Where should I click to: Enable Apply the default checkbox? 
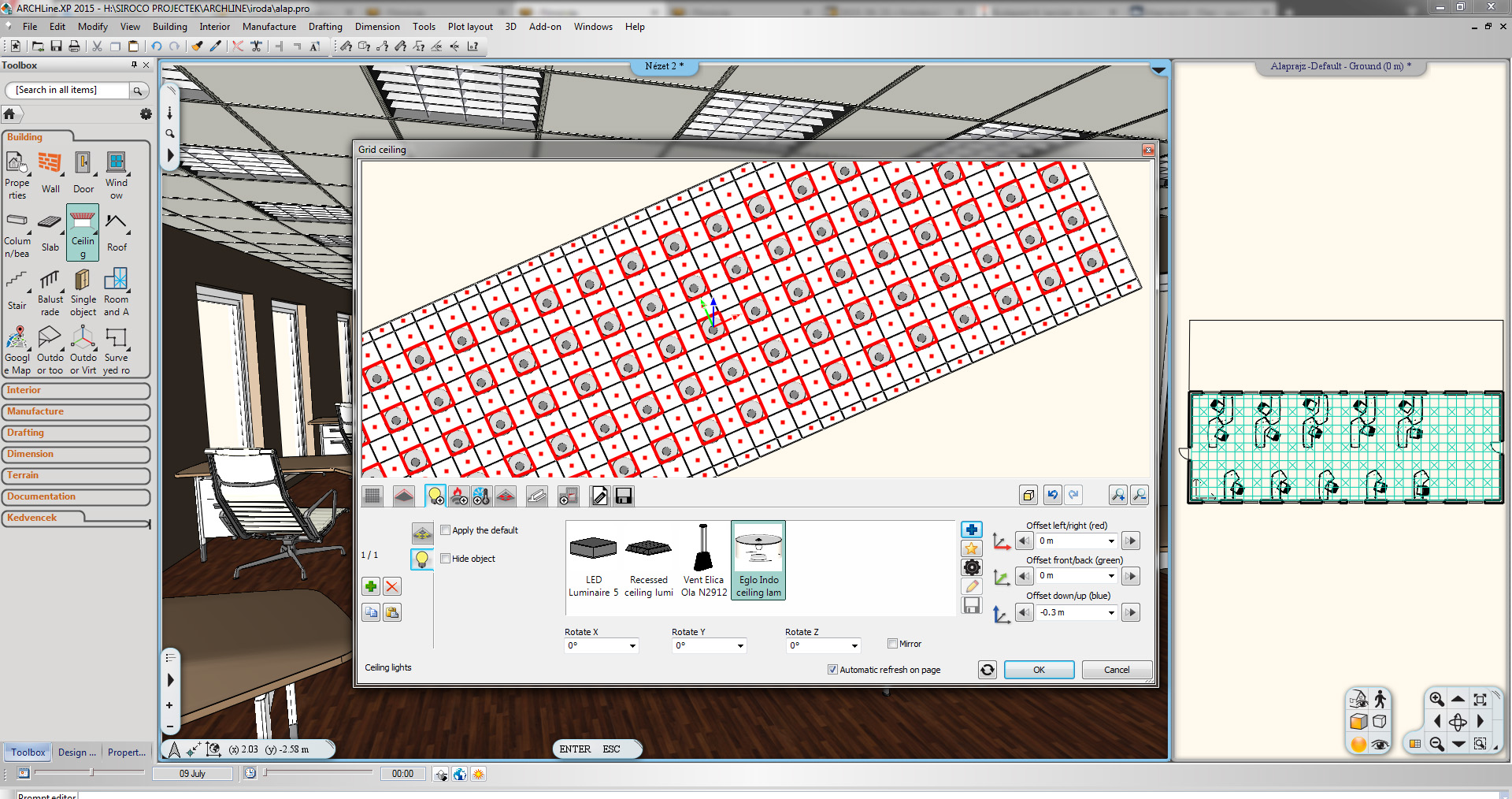[446, 530]
